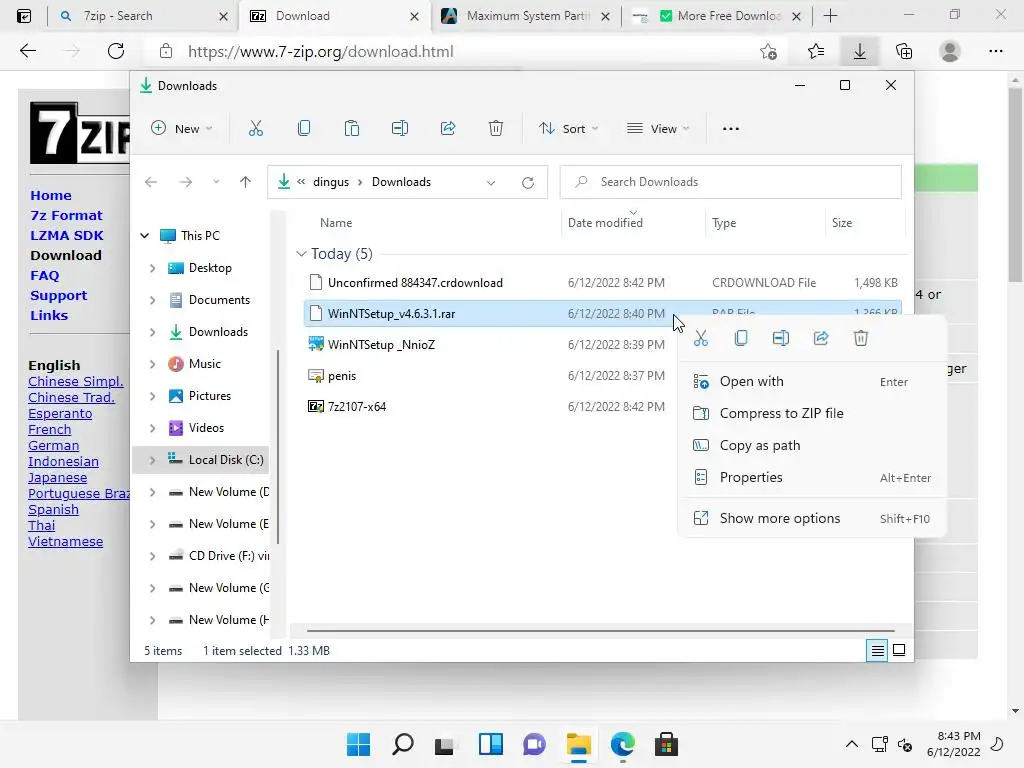
Task: Select the 7z2107-x64 file
Action: pos(357,407)
